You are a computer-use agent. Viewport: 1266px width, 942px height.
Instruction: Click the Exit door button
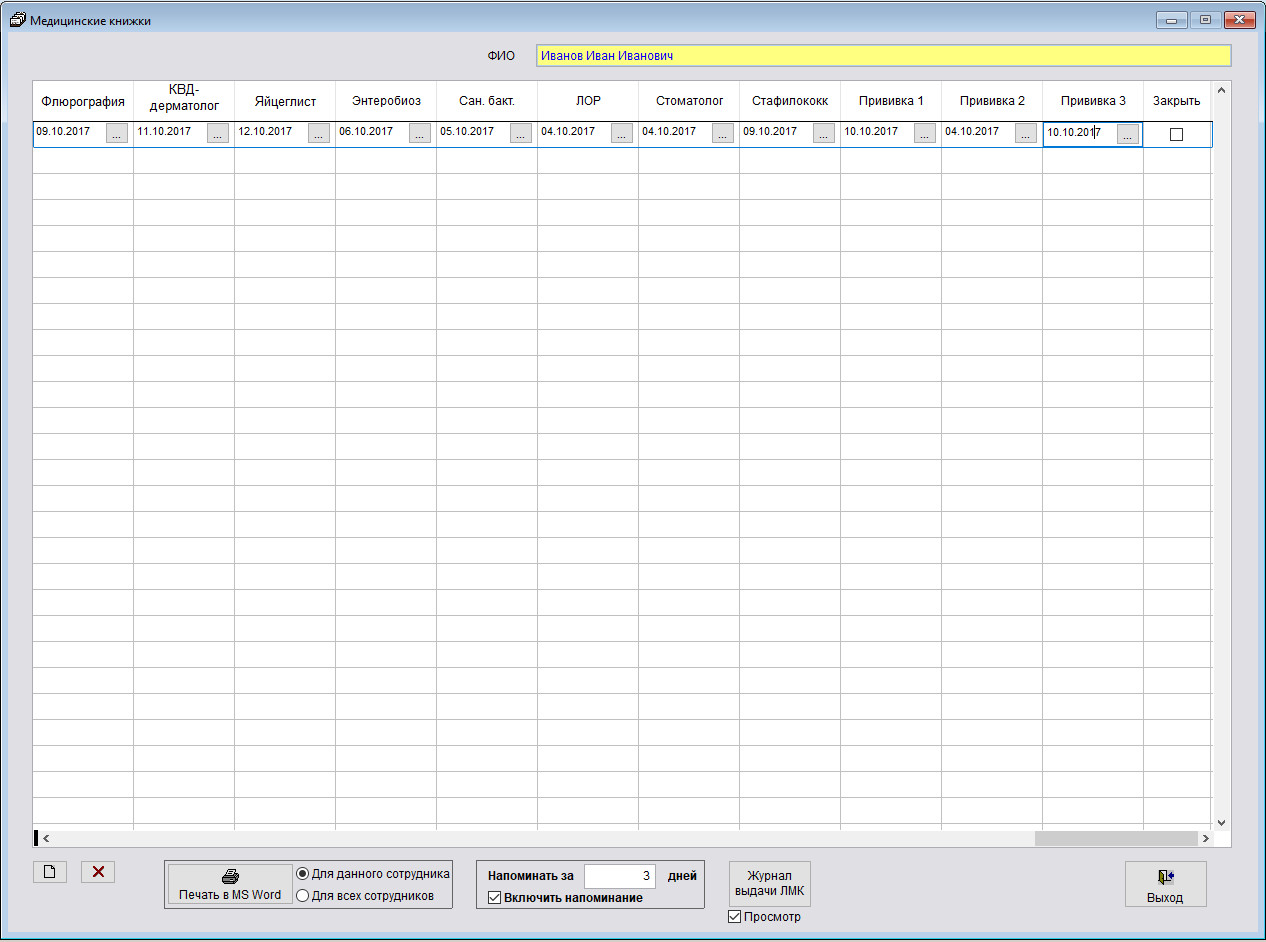1165,885
